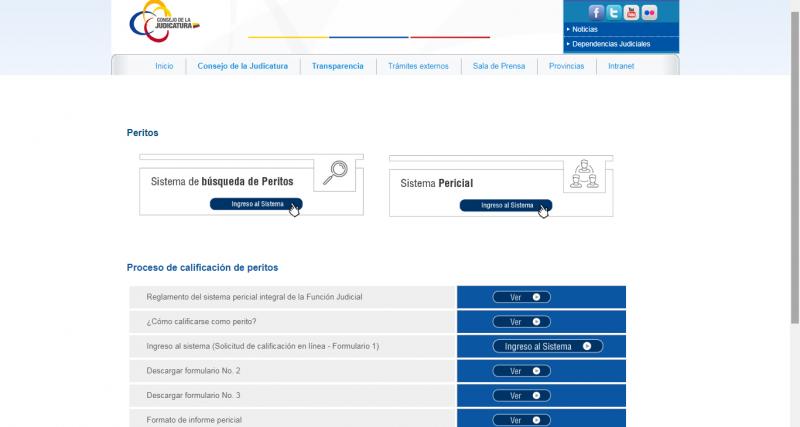Image resolution: width=800 pixels, height=427 pixels.
Task: Click 'Sistema de búsqueda de Peritos' title
Action: click(222, 182)
